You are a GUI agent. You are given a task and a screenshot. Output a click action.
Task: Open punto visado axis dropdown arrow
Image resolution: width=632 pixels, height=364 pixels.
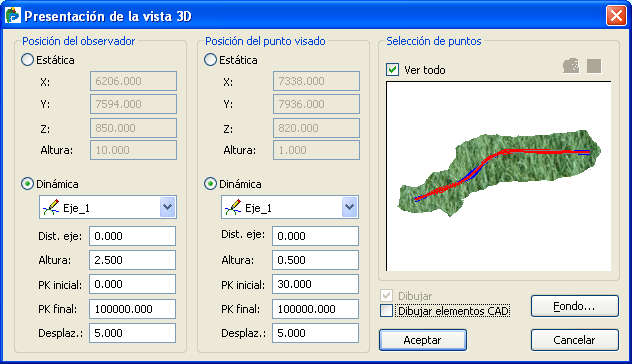[349, 207]
